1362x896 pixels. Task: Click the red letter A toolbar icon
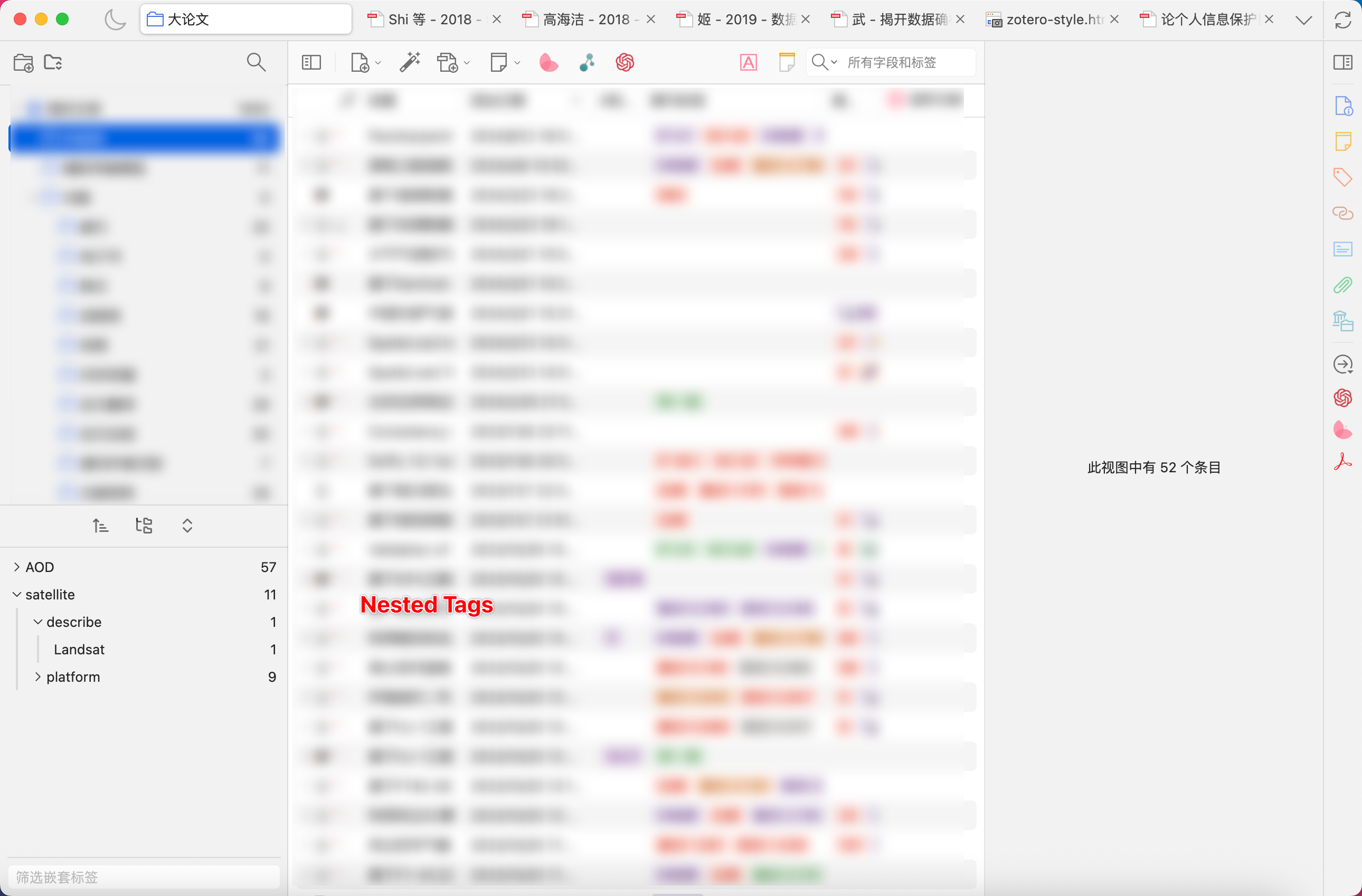[749, 62]
